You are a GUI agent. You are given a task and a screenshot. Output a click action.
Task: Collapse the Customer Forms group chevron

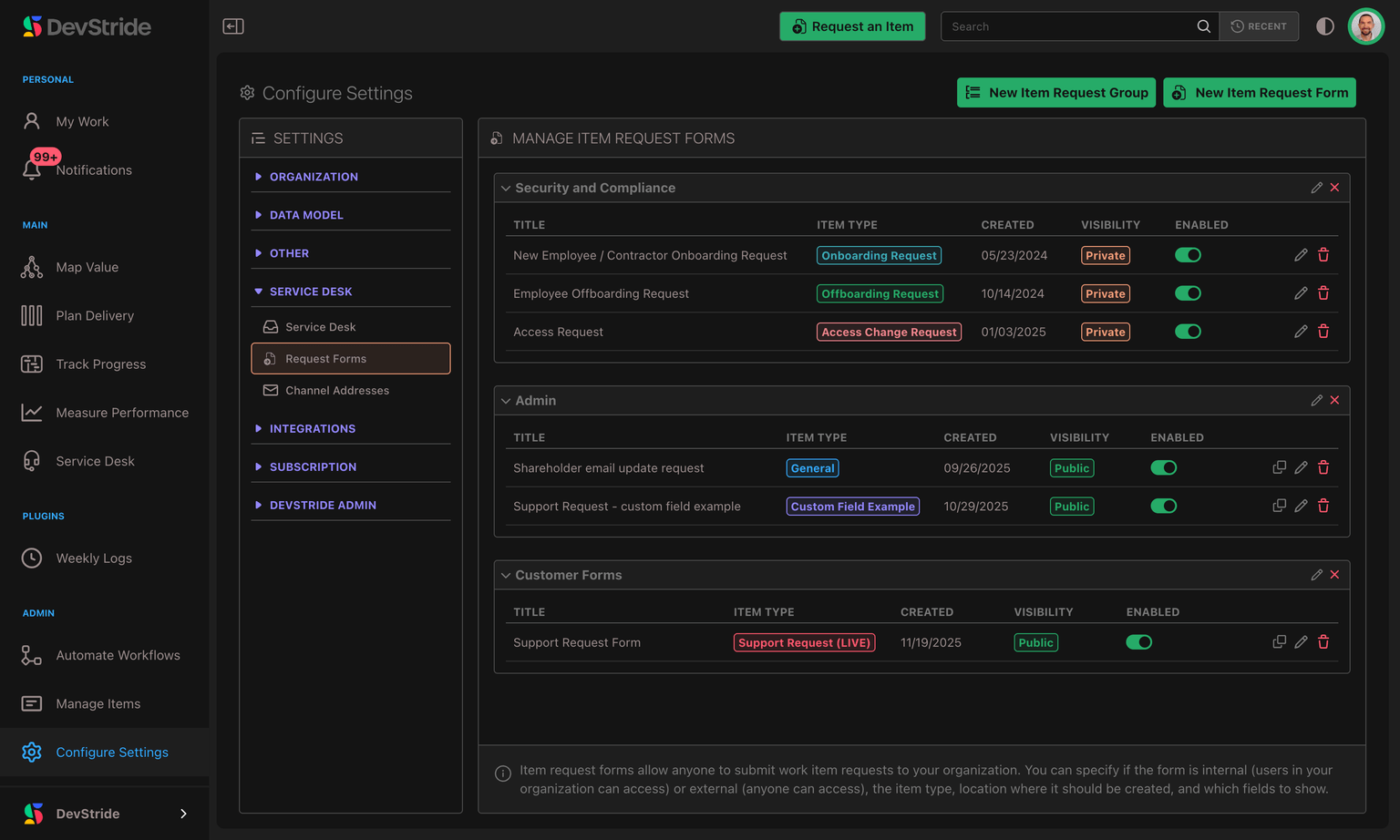(x=506, y=576)
